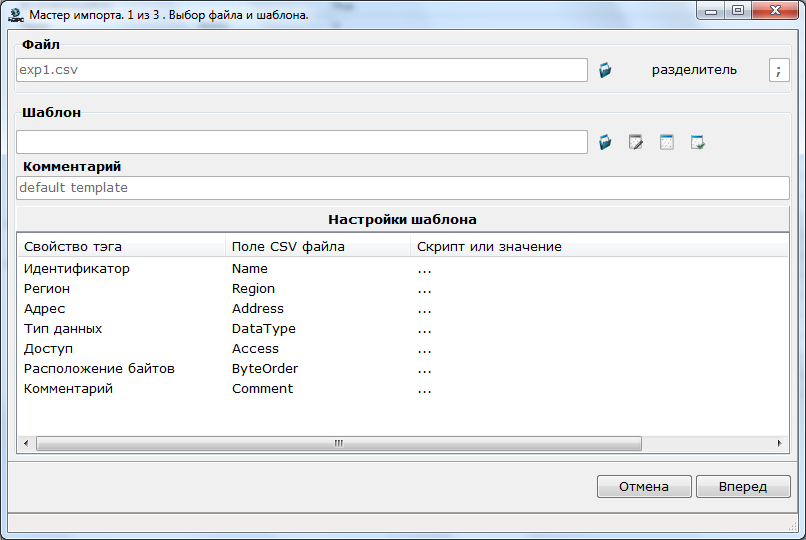Click the Настройки шаблона header bar

point(403,219)
